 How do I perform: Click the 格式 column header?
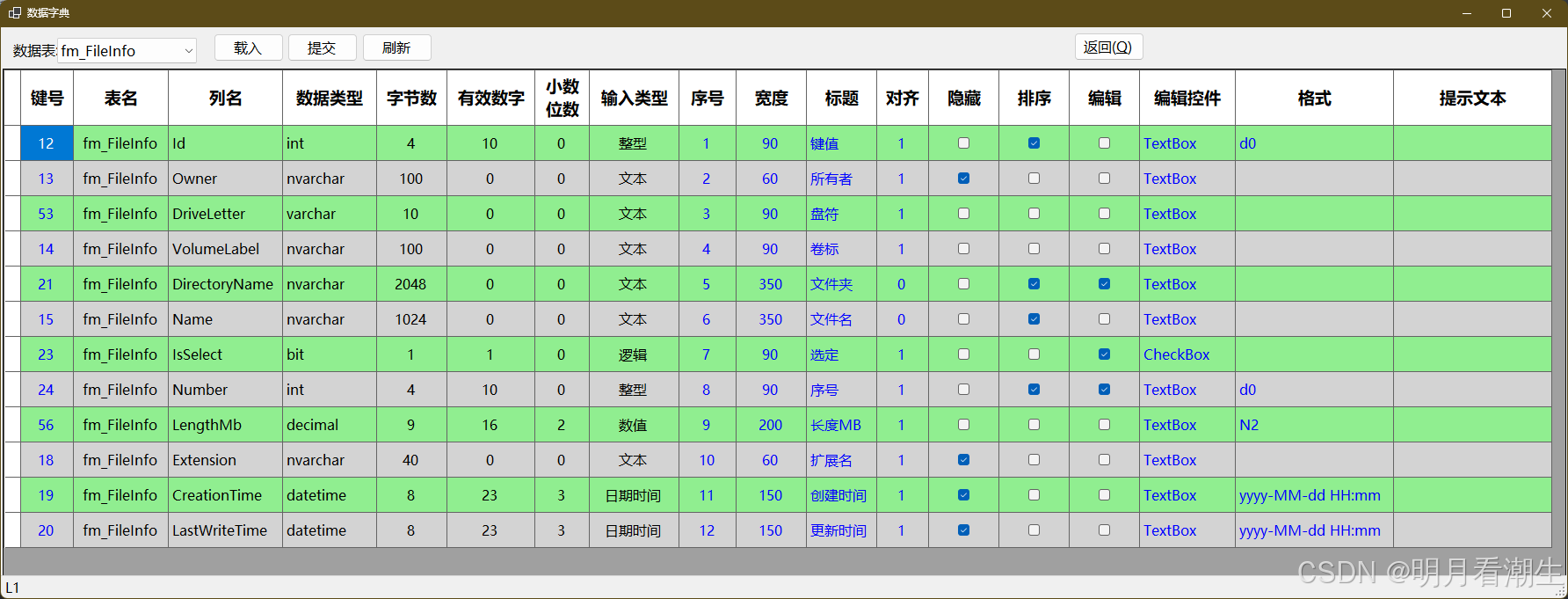point(1314,98)
